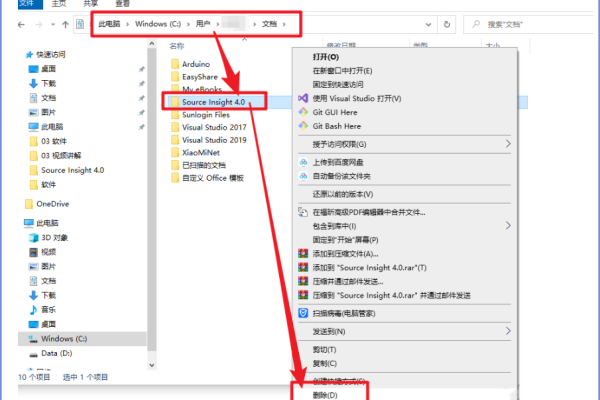The width and height of the screenshot is (600, 400).
Task: Refresh the current folder view
Action: coord(447,24)
